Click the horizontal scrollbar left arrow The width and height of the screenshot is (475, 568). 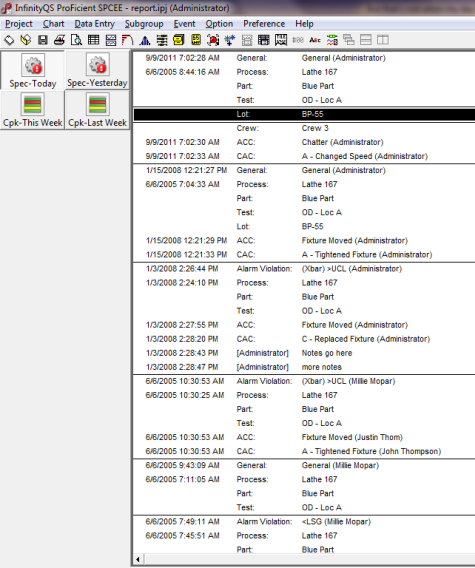(x=138, y=559)
